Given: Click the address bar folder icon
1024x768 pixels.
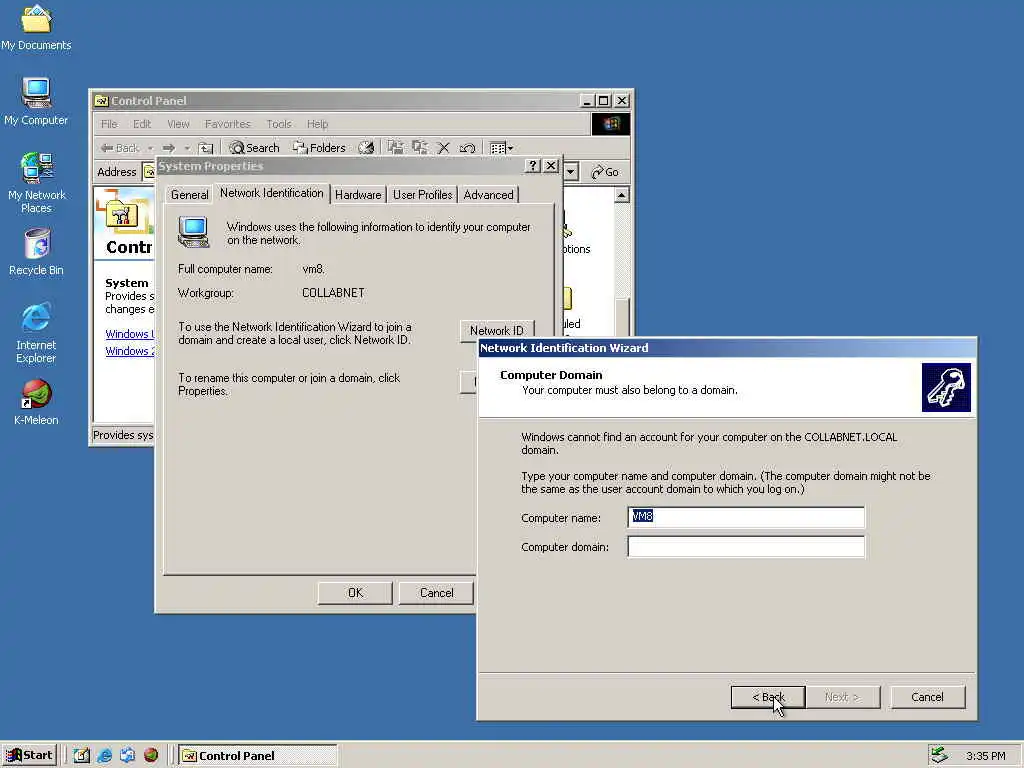Looking at the screenshot, I should (x=149, y=172).
